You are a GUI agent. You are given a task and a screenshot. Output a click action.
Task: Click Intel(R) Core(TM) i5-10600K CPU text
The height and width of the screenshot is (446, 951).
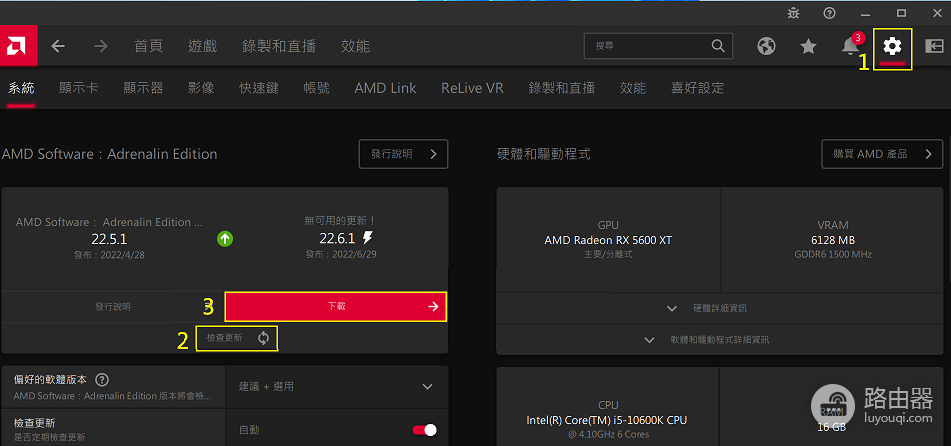click(x=608, y=420)
